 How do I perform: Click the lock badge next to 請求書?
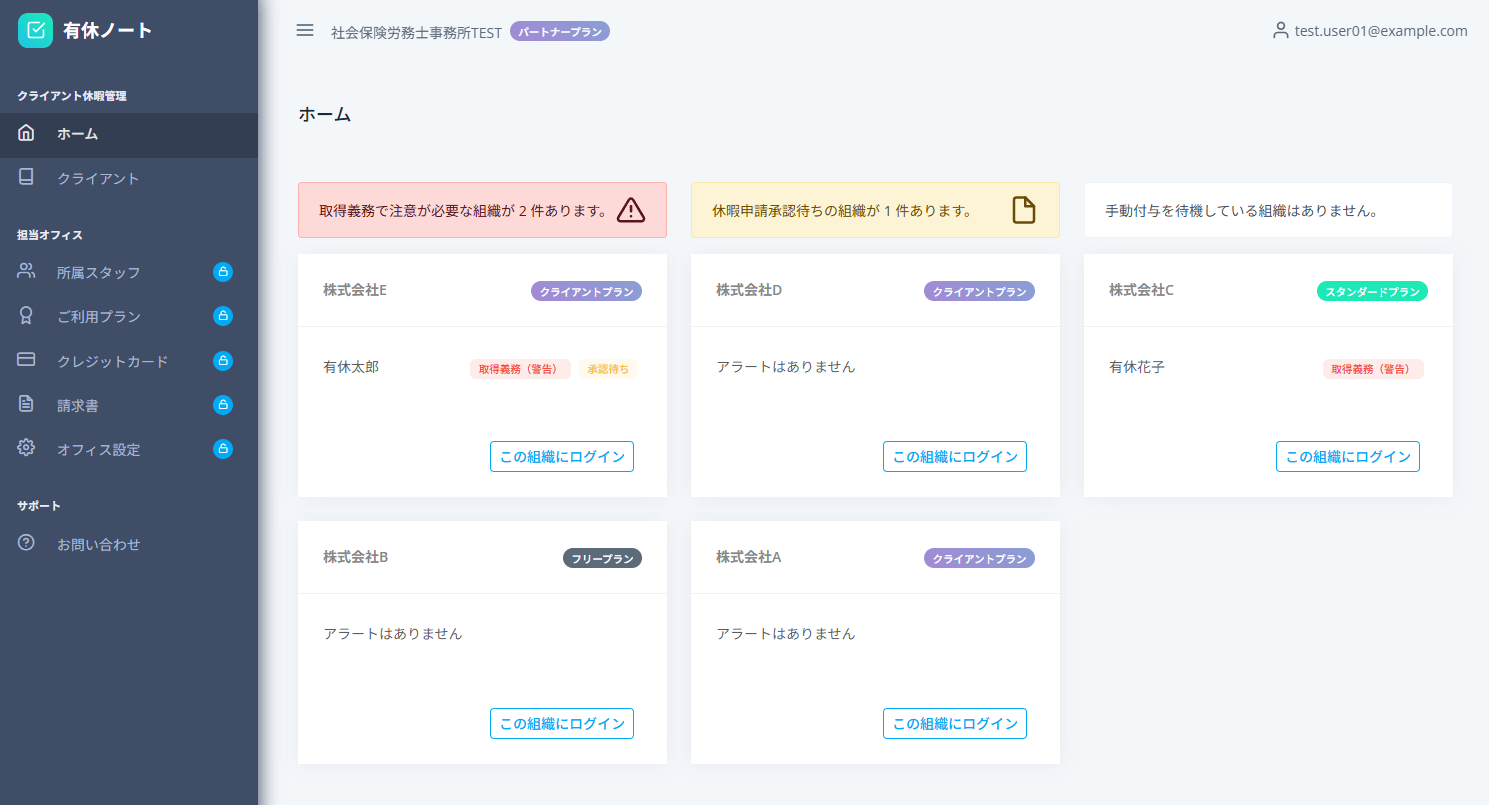tap(223, 404)
